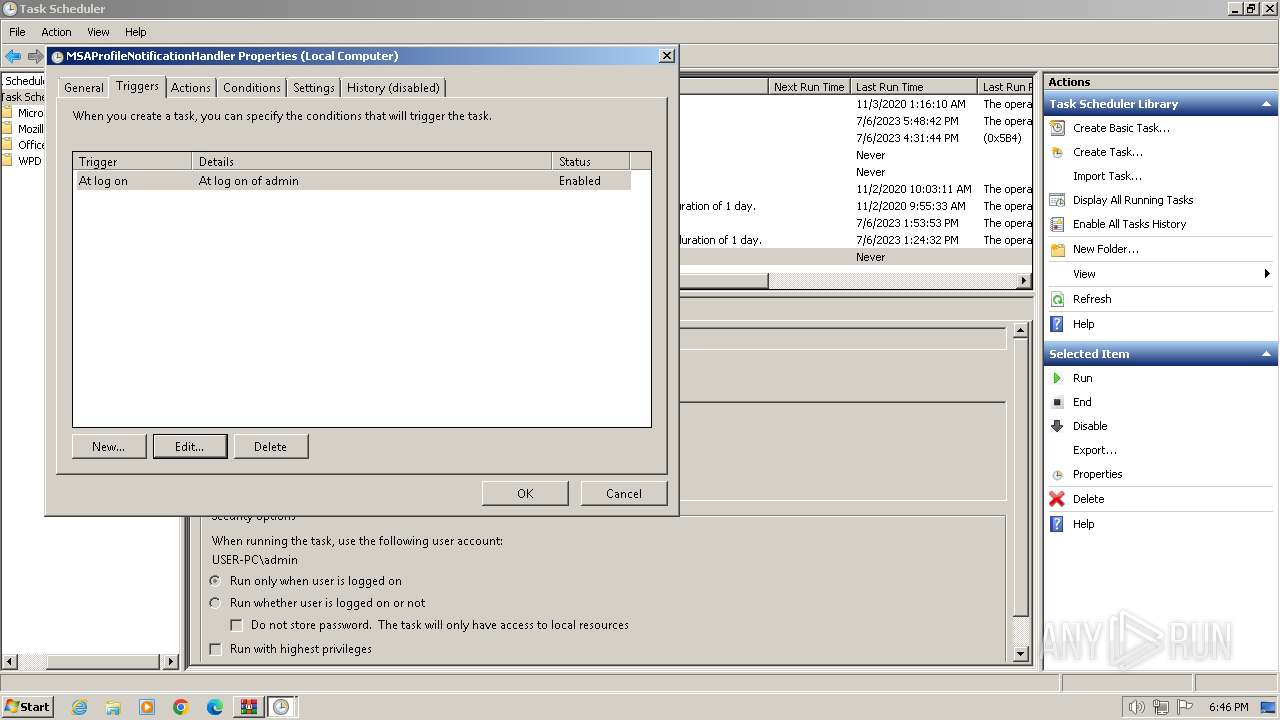The height and width of the screenshot is (720, 1280).
Task: Switch to the History (disabled) tab
Action: point(393,88)
